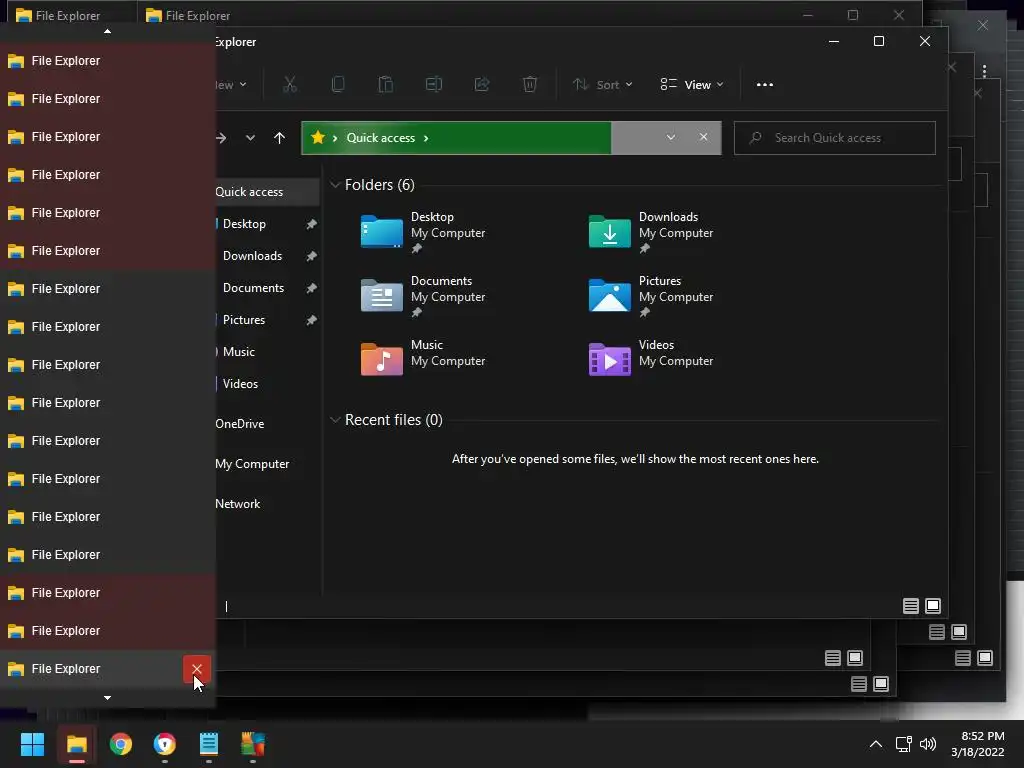Open the View dropdown

click(x=692, y=85)
